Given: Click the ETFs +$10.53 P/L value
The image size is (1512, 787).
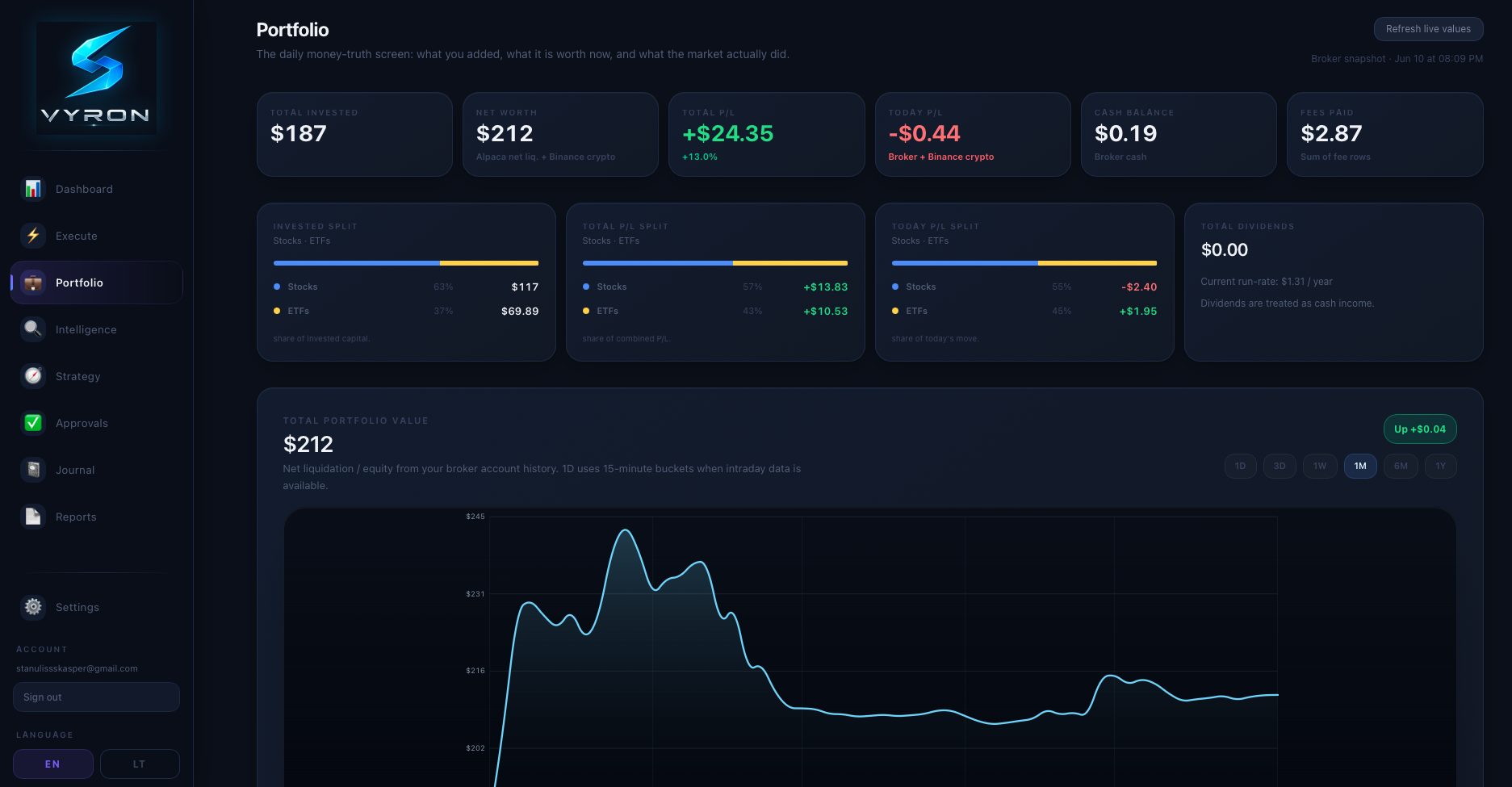Looking at the screenshot, I should (x=826, y=311).
